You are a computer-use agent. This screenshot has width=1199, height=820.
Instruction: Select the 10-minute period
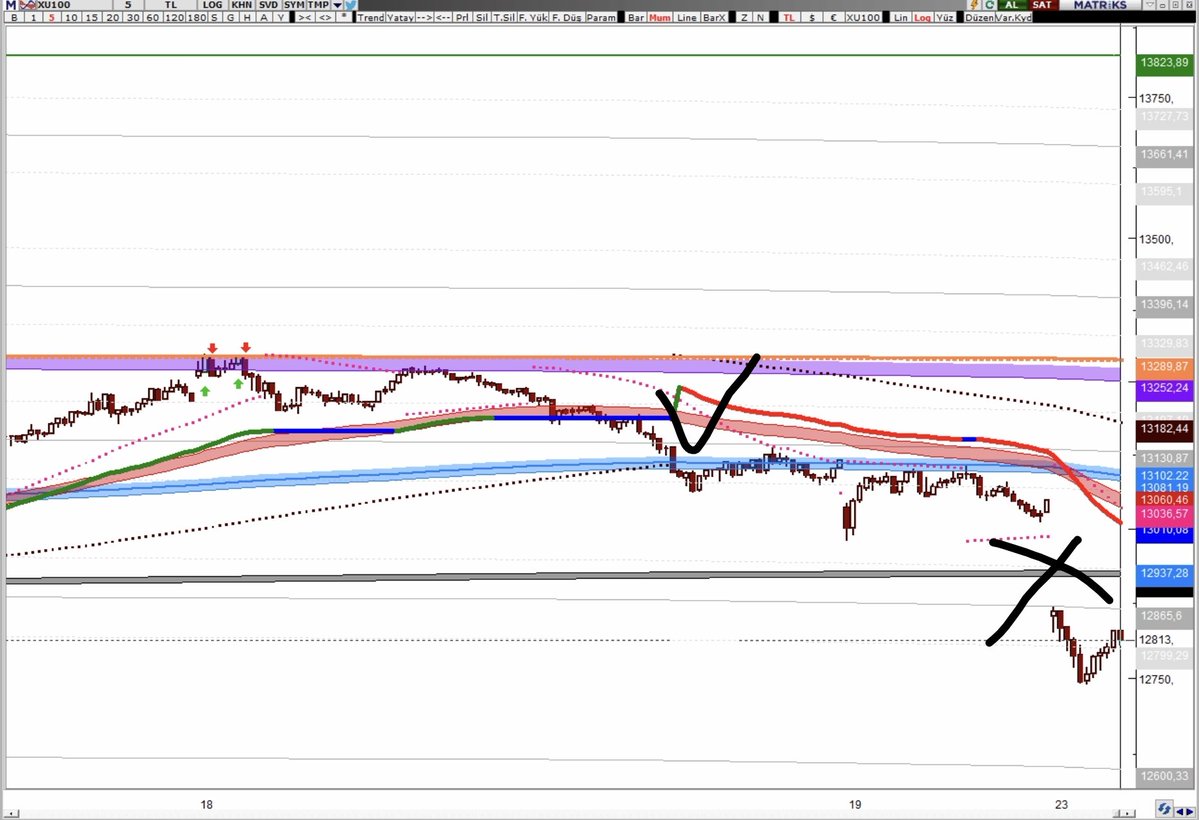click(x=71, y=17)
